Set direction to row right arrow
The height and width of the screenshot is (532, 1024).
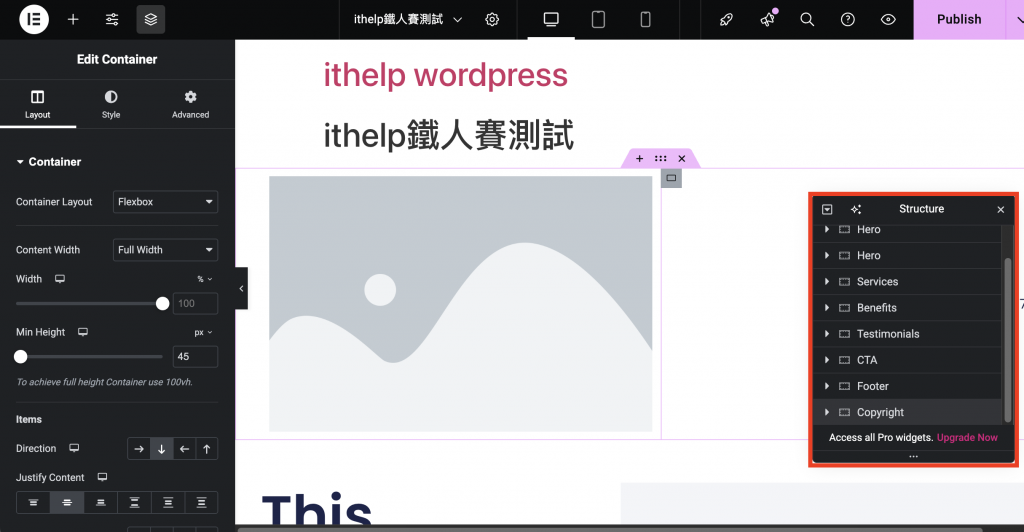tap(138, 448)
